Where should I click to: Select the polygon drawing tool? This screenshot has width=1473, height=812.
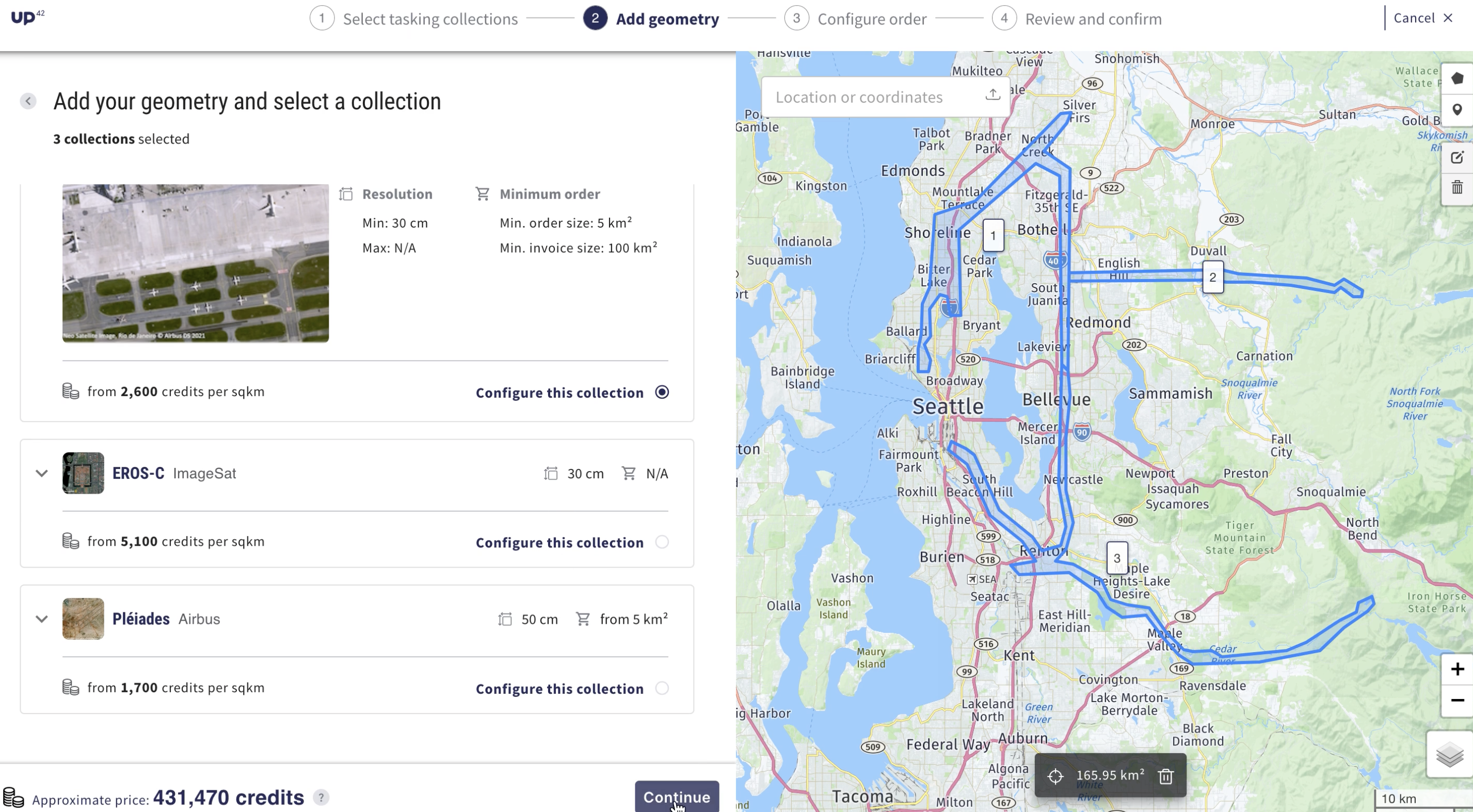pos(1457,78)
